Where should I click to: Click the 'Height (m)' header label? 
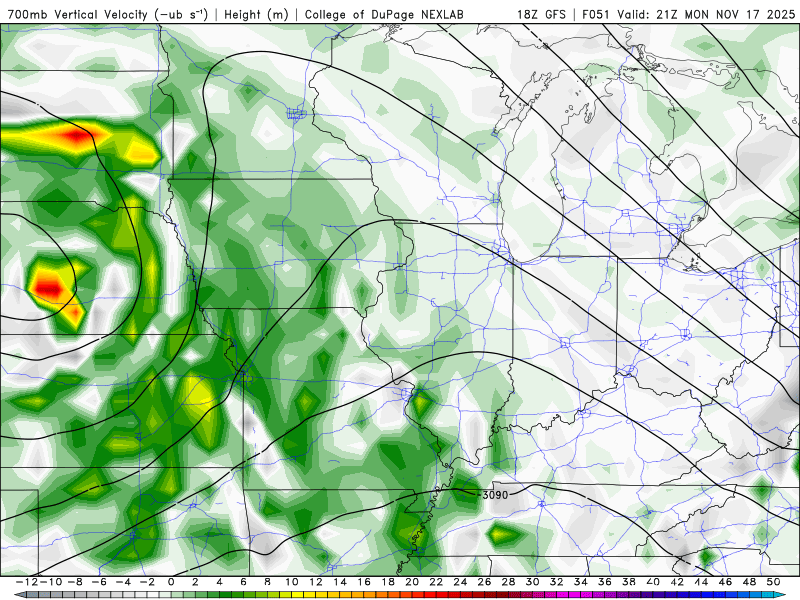[256, 14]
